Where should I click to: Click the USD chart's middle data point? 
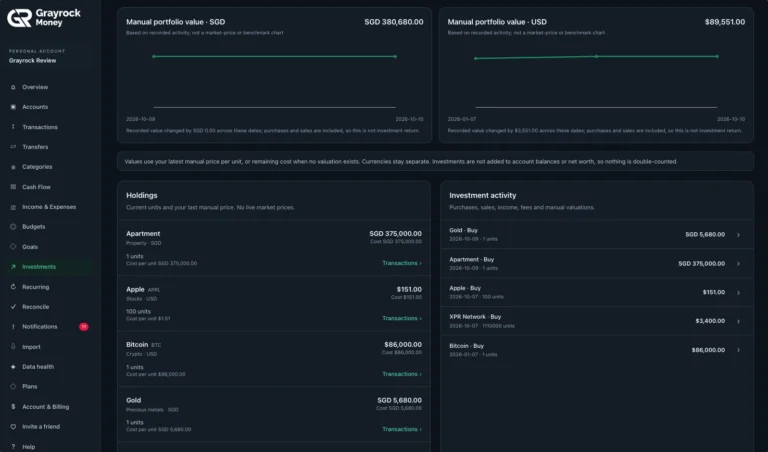coord(596,57)
